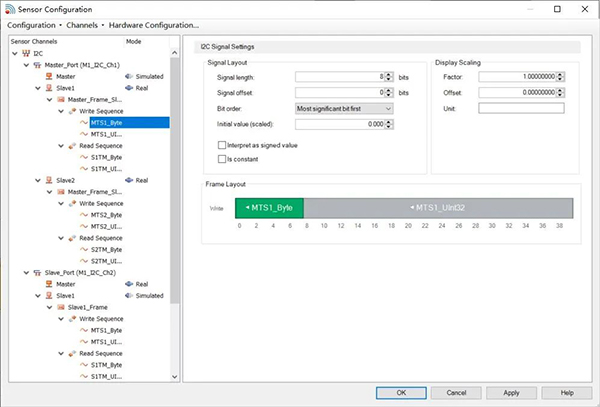Click the Slave_Port (M1_I2C_Ch2) port icon
600x407 pixels.
37,273
